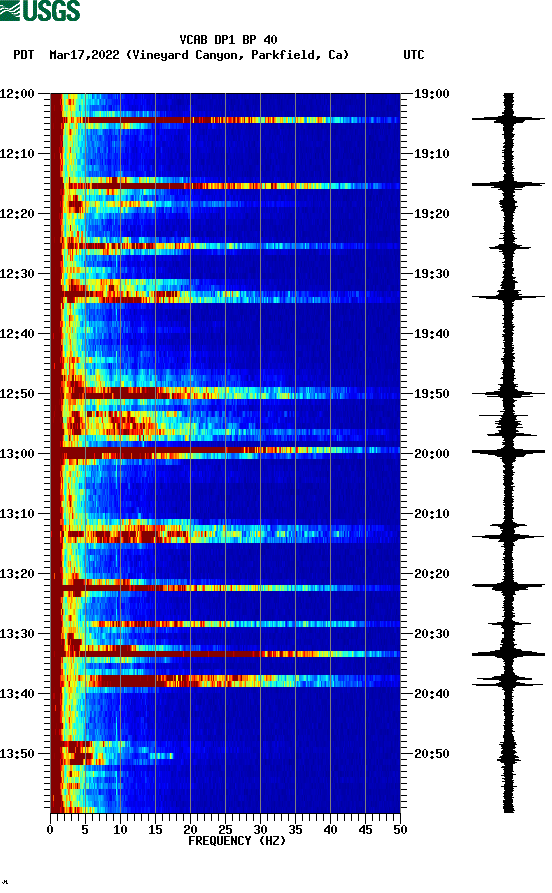Click the strong broadband event band at 13:00
This screenshot has height=893, width=552.
[x=226, y=452]
